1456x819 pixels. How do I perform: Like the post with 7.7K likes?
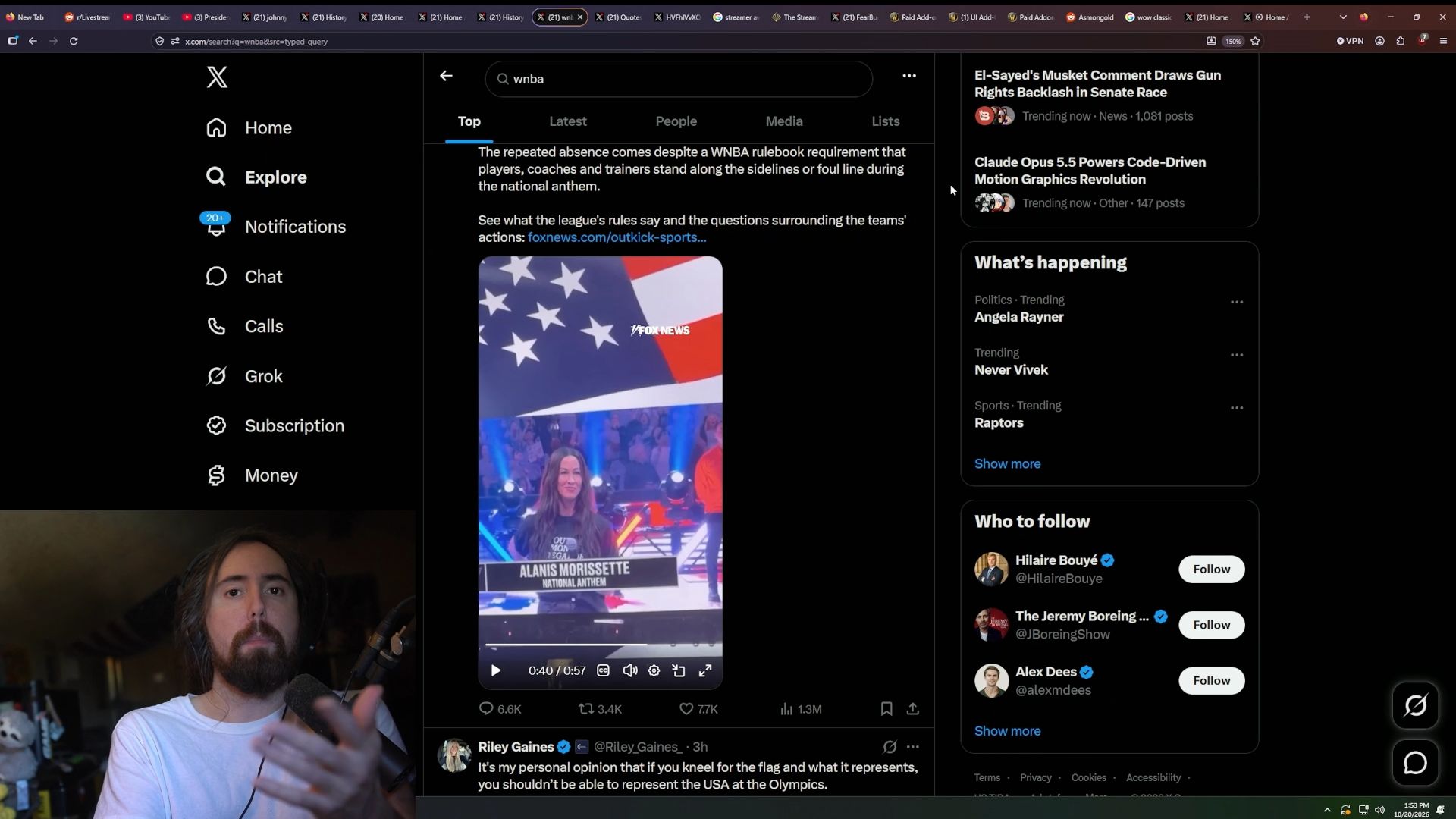point(698,709)
